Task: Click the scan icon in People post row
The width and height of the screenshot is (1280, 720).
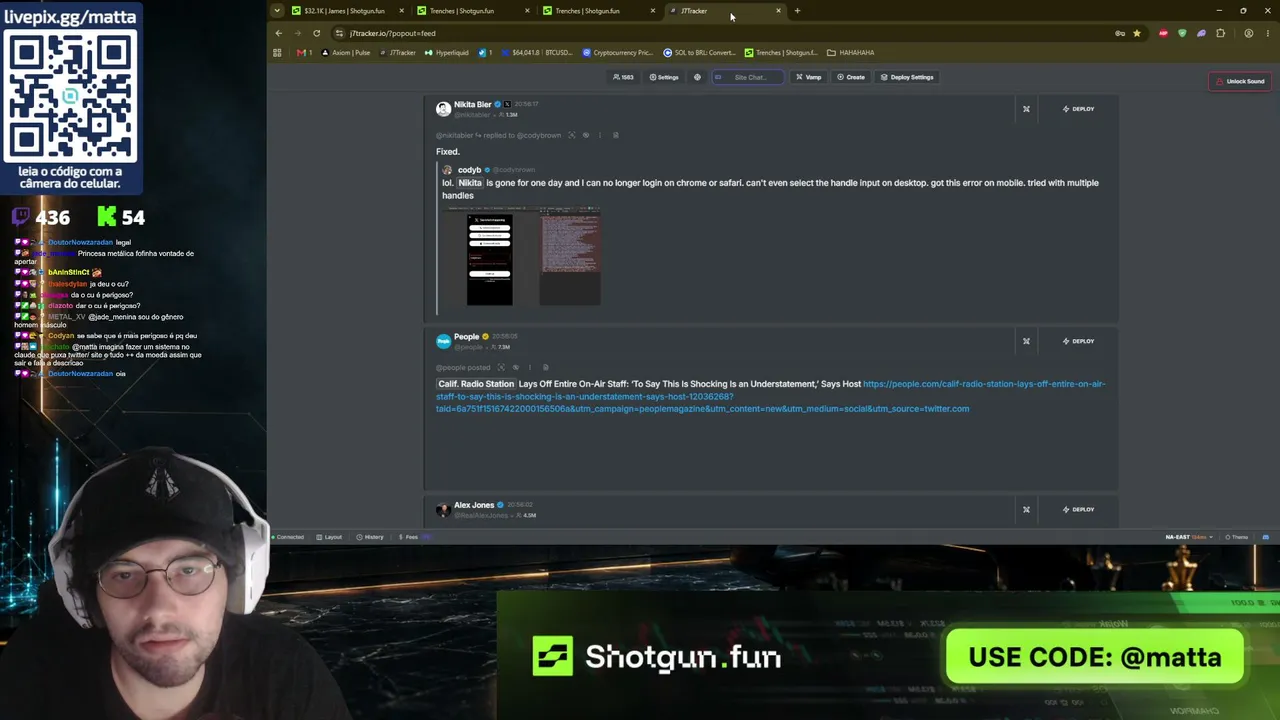Action: click(x=501, y=367)
